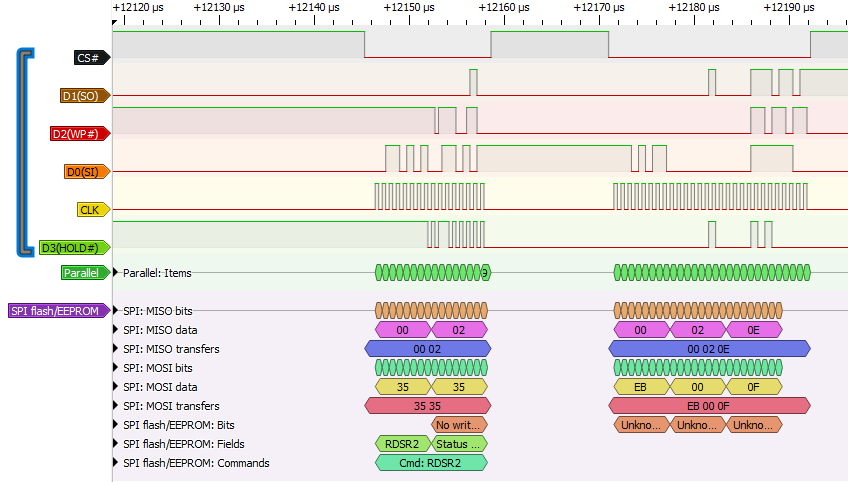Click the blue channel group bracket
848x482 pixels.
coord(25,152)
